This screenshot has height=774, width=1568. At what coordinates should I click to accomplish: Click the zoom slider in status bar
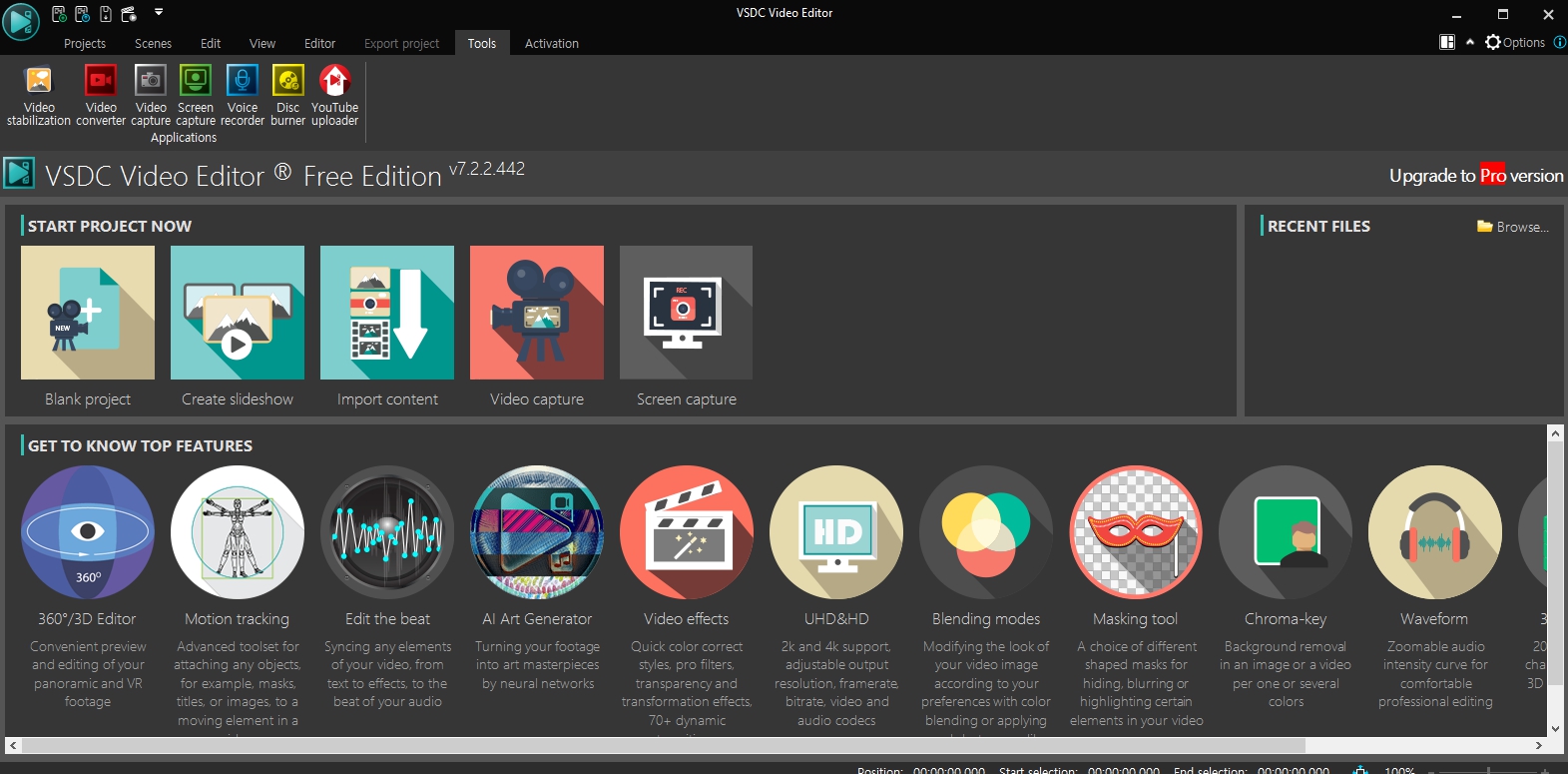pyautogui.click(x=1487, y=770)
